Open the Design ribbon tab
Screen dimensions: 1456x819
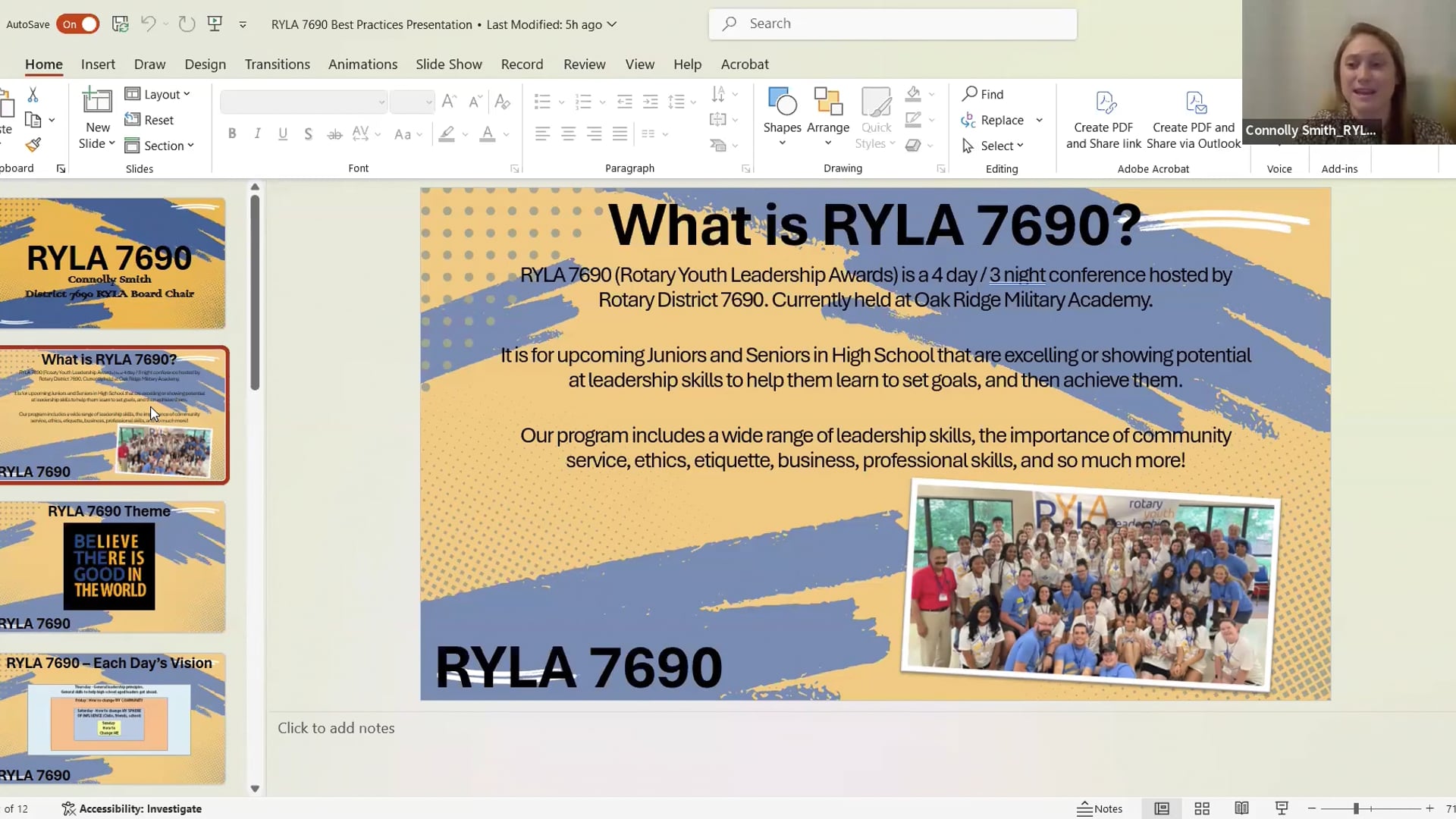point(205,64)
